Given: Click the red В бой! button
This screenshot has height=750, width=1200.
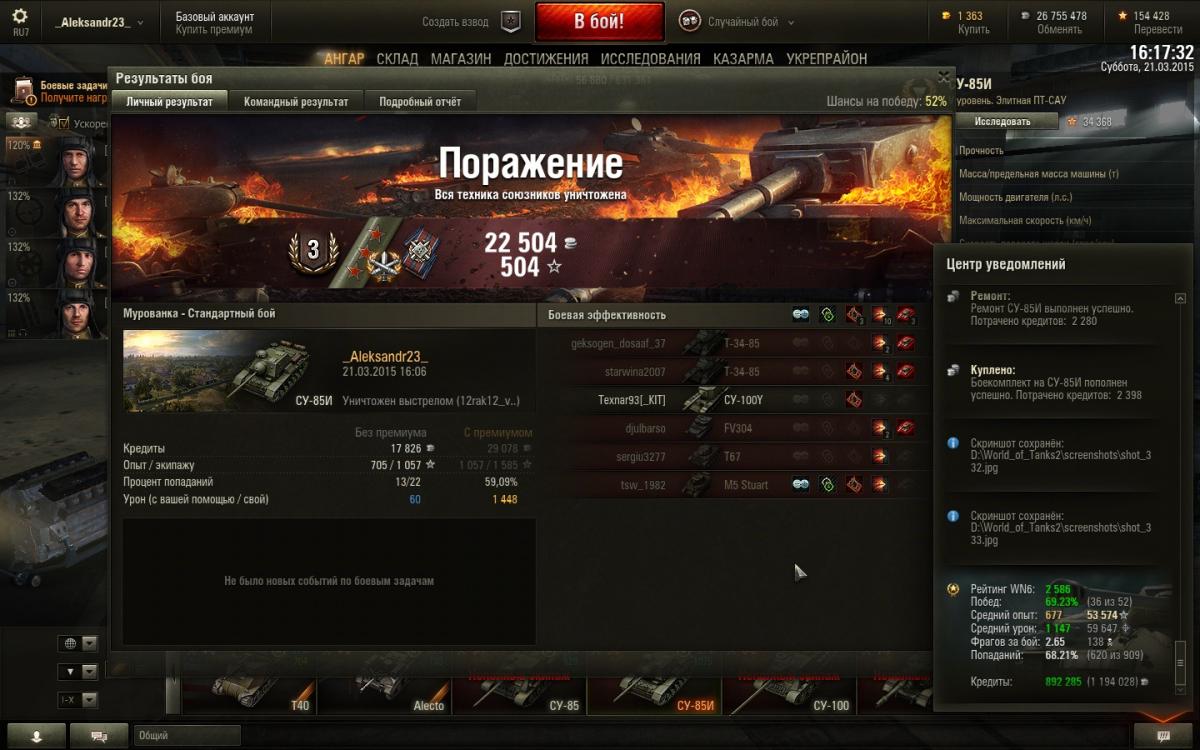Looking at the screenshot, I should tap(599, 21).
